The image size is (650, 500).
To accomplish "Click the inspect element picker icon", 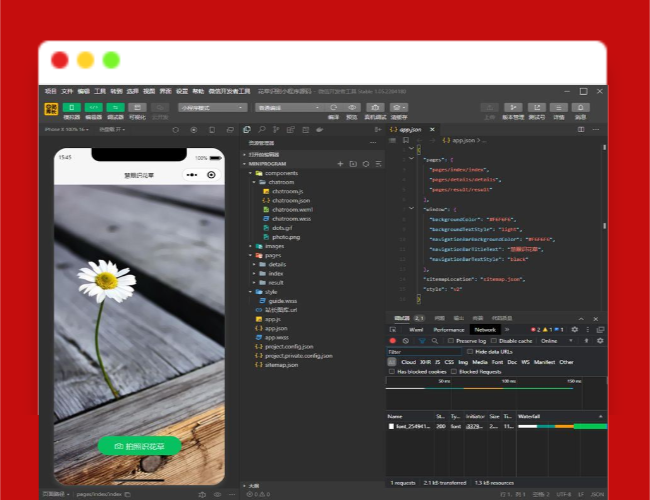I will (x=392, y=329).
